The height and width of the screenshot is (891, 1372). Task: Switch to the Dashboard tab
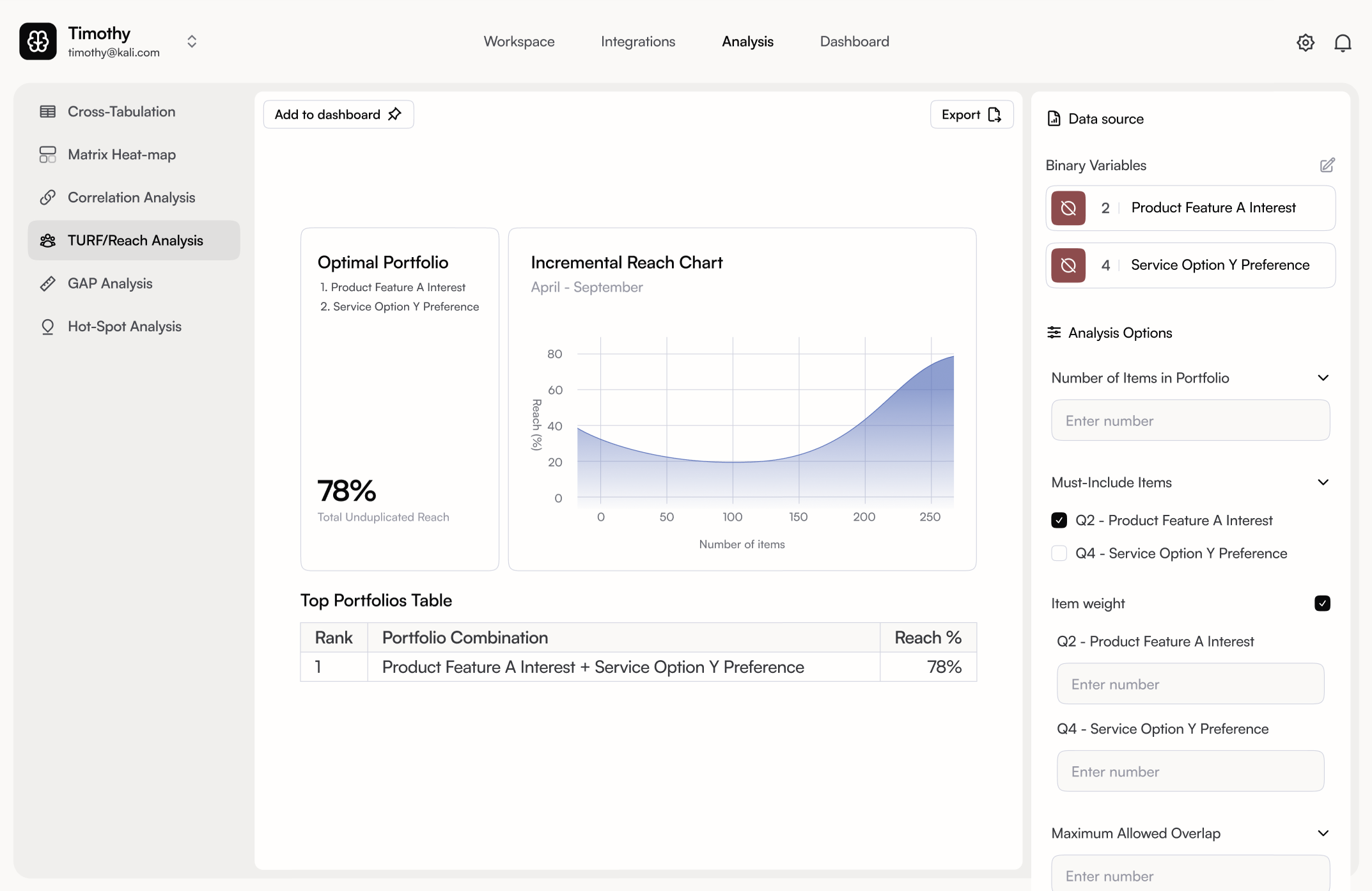pyautogui.click(x=854, y=42)
